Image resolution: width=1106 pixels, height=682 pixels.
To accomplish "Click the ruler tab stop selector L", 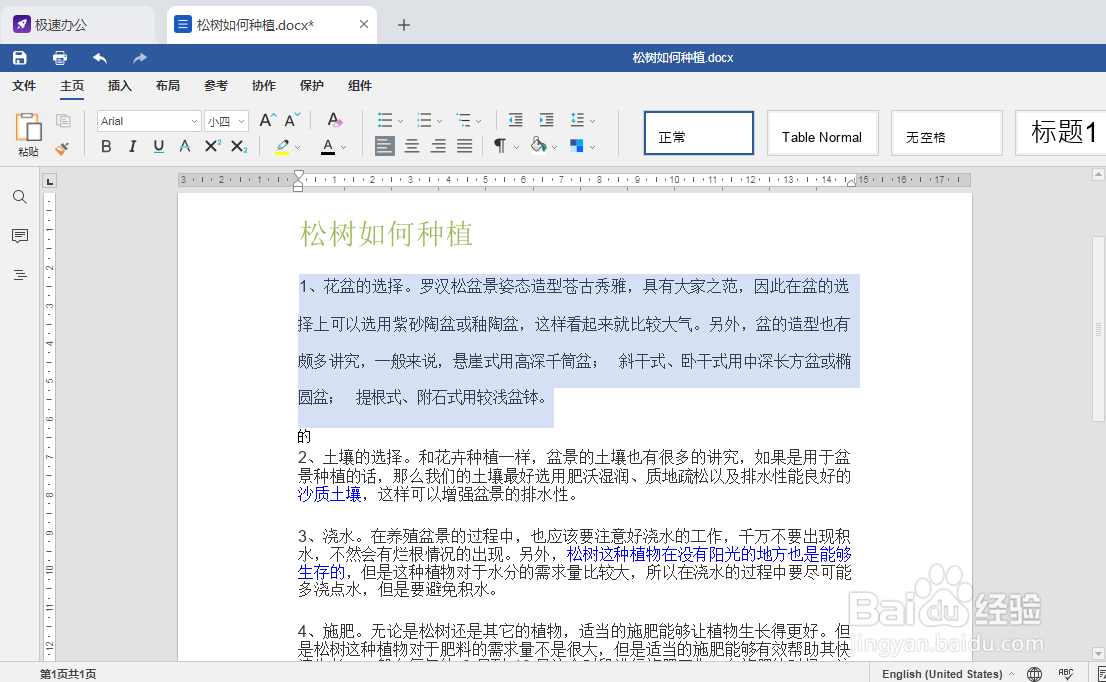I will (49, 181).
